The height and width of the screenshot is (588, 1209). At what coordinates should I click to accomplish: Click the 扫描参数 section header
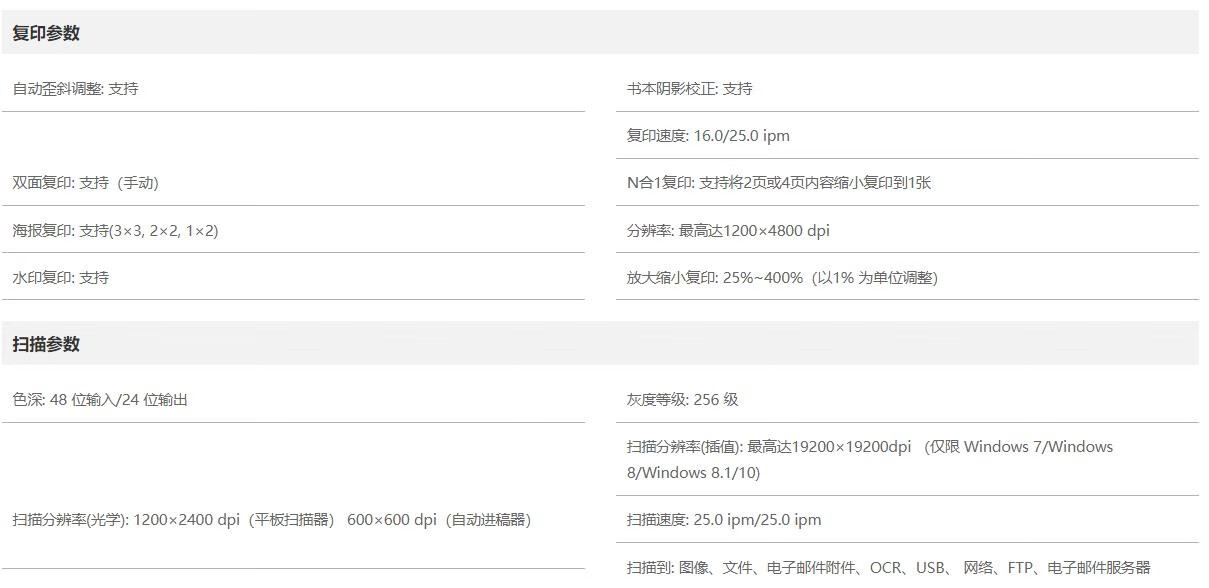(x=46, y=344)
